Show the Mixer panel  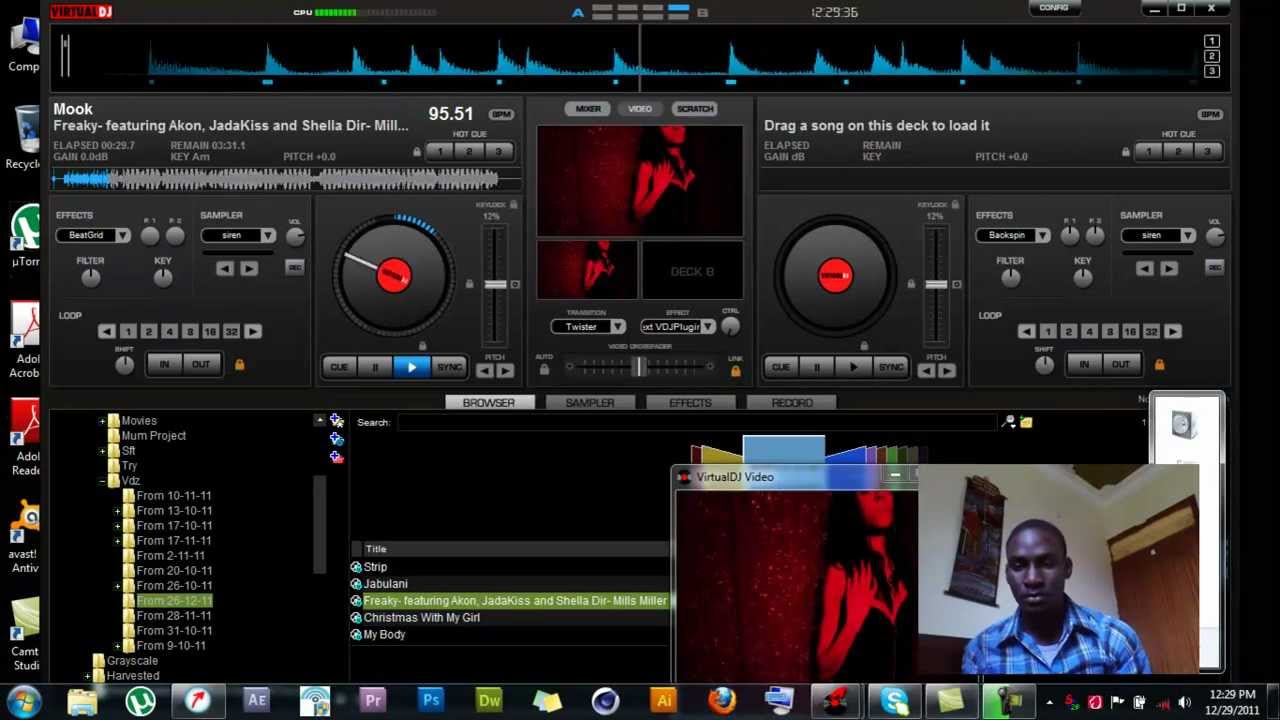coord(588,109)
